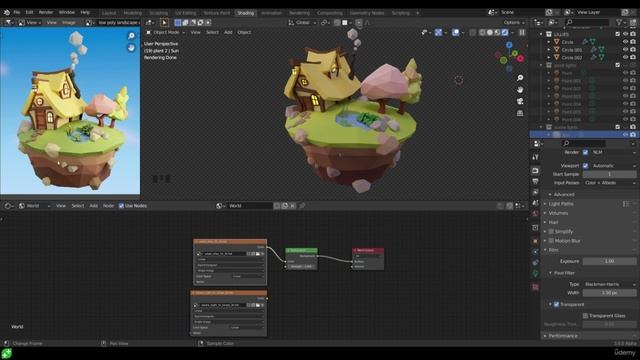Open the 3D viewport Add menu
The height and width of the screenshot is (360, 640).
pyautogui.click(x=228, y=32)
